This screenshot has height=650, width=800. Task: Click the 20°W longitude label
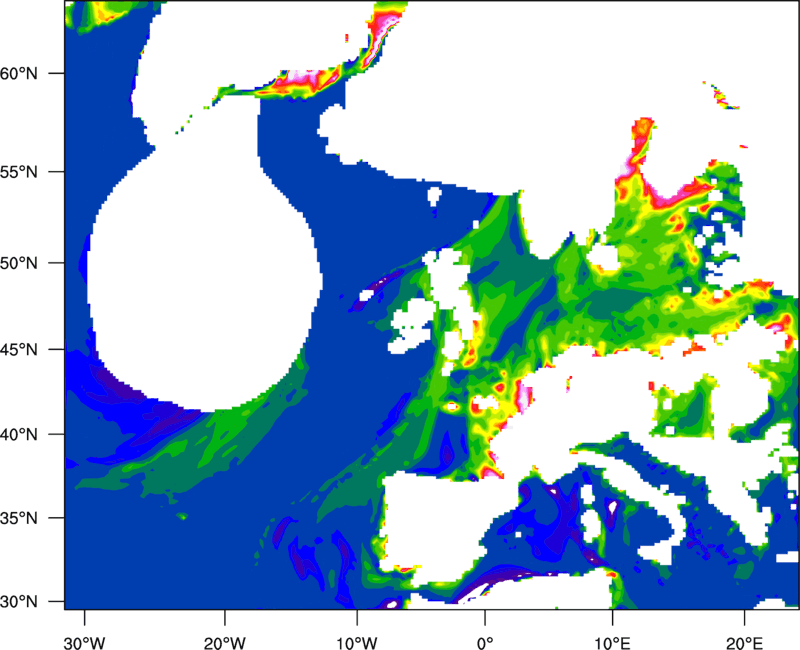tap(224, 643)
